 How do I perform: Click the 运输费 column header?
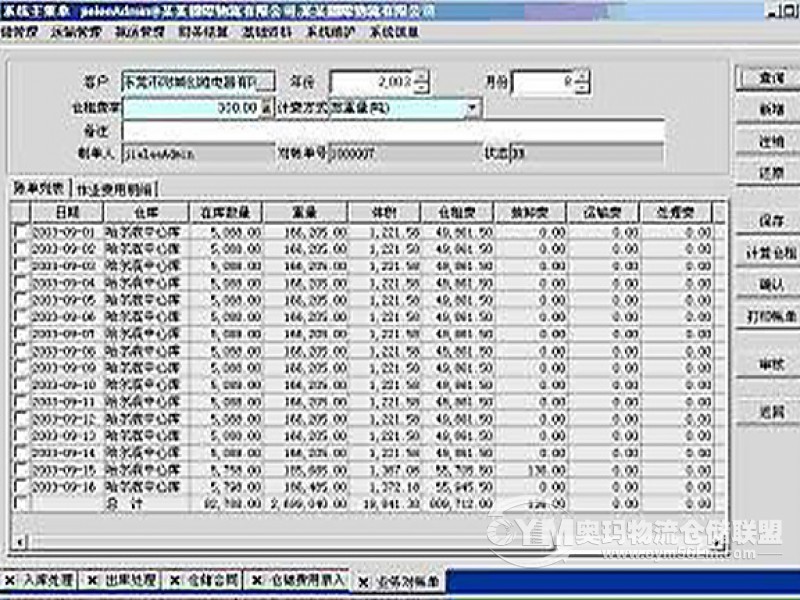tap(603, 212)
